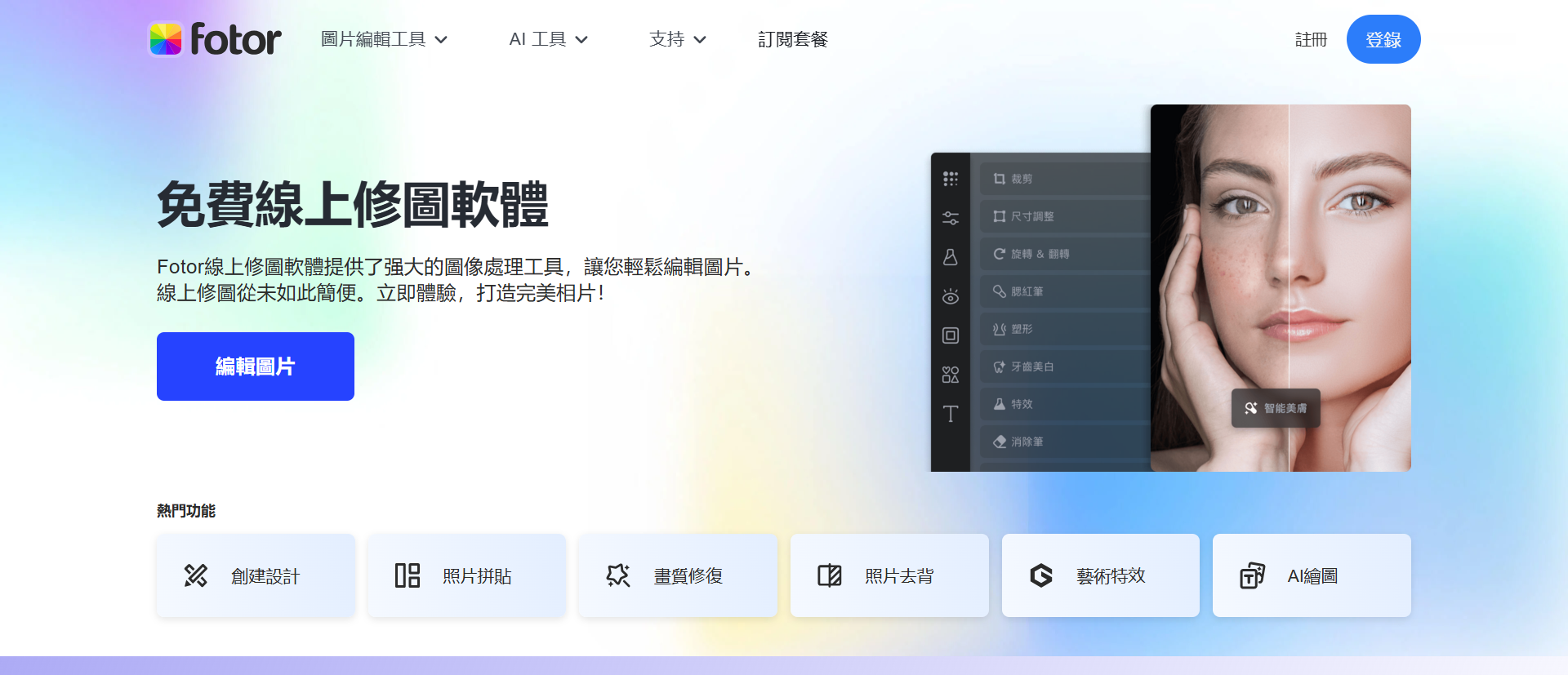Screen dimensions: 1568x675
Task: Open the 照片拼貼 feature card
Action: pyautogui.click(x=466, y=575)
